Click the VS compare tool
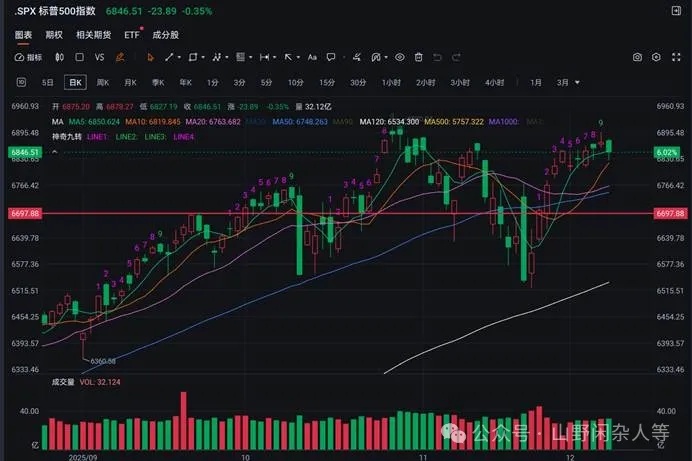This screenshot has width=692, height=461. tap(99, 58)
